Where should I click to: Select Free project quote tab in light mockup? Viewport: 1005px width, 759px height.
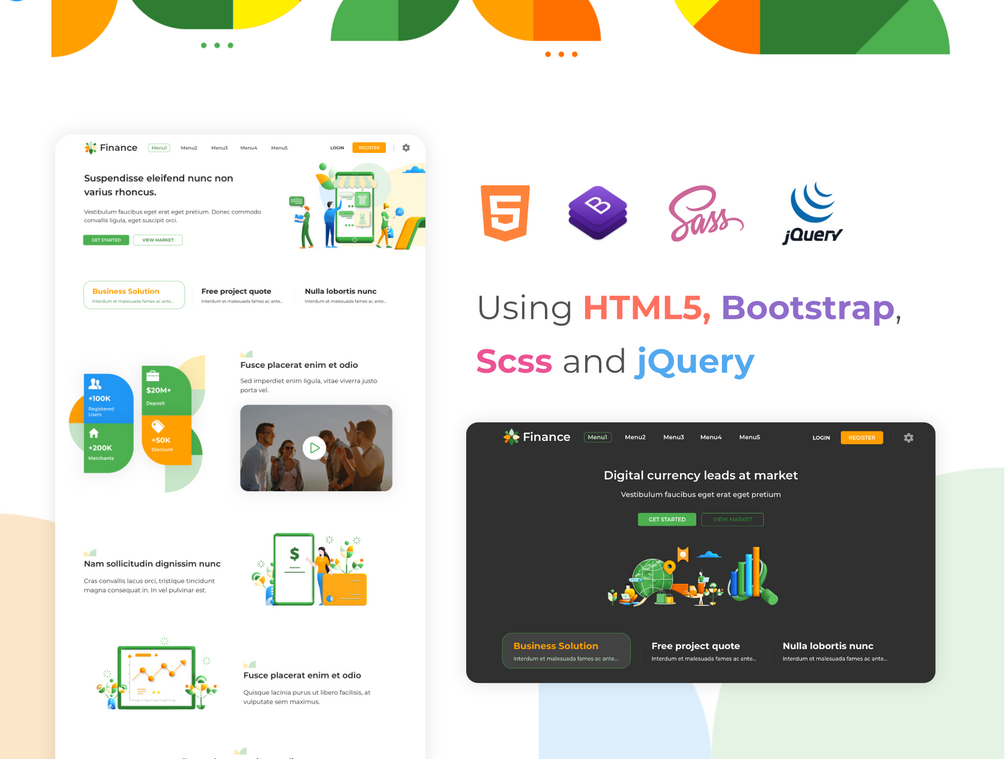pos(242,295)
